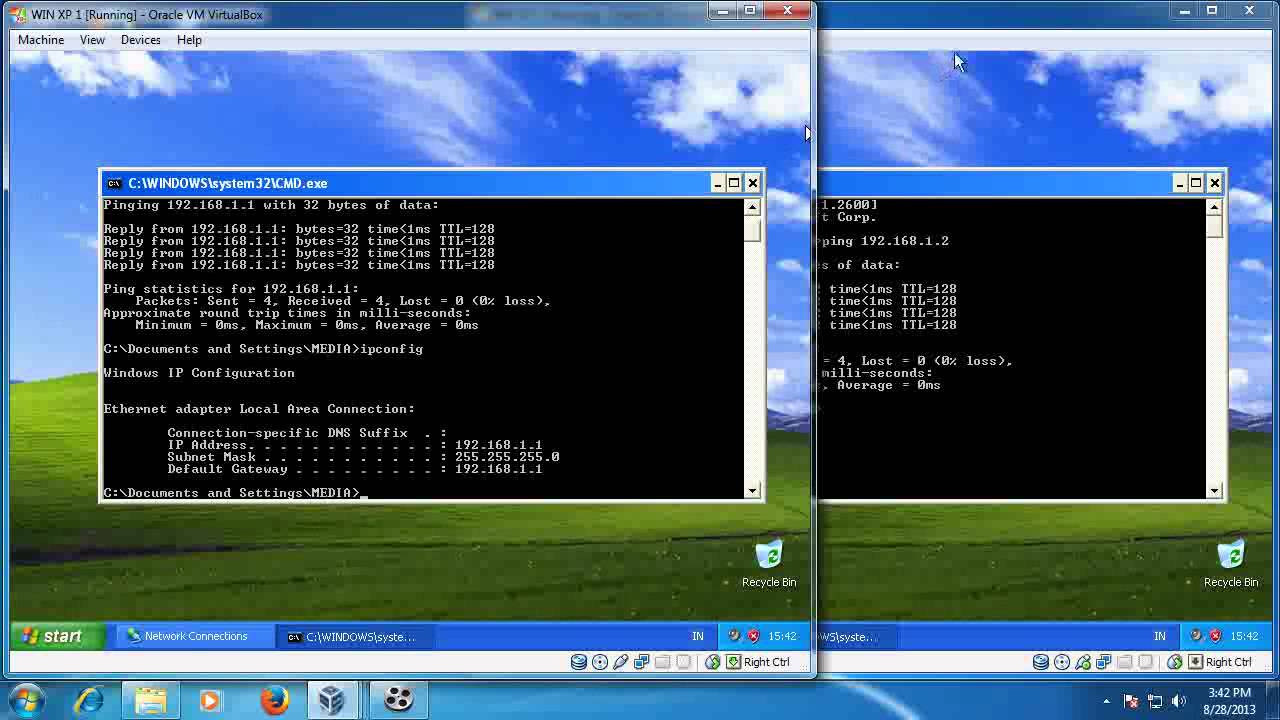
Task: Open Windows Explorer folder on taskbar
Action: point(150,700)
